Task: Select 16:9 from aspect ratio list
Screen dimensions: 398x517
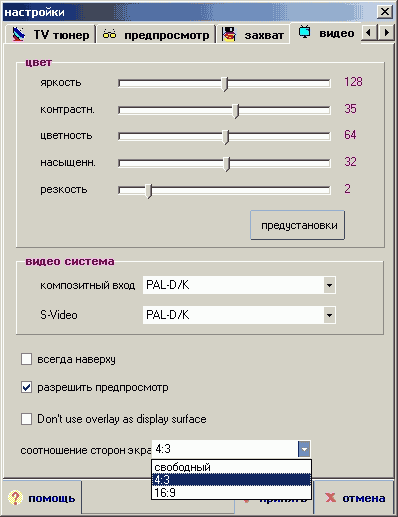Action: pos(231,492)
